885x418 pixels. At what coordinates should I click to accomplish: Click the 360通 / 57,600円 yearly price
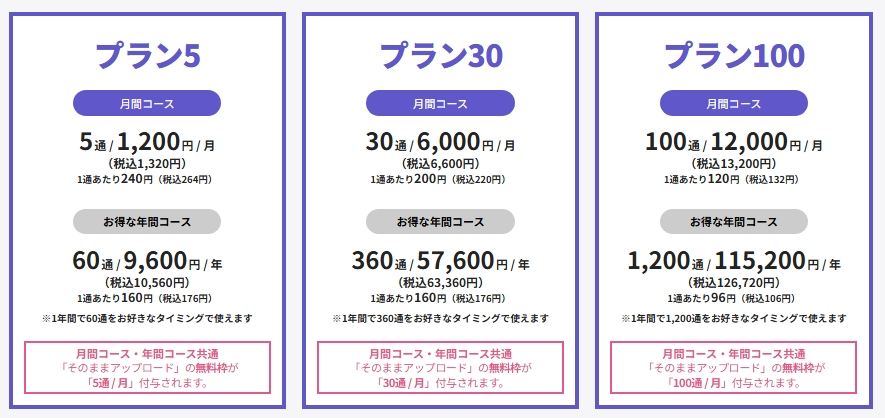tap(440, 261)
